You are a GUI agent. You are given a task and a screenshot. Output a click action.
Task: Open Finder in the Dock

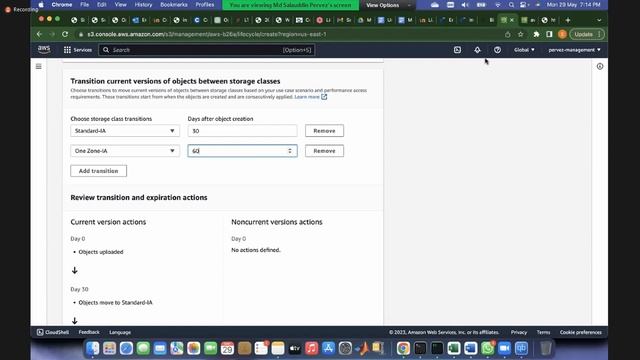pos(93,348)
